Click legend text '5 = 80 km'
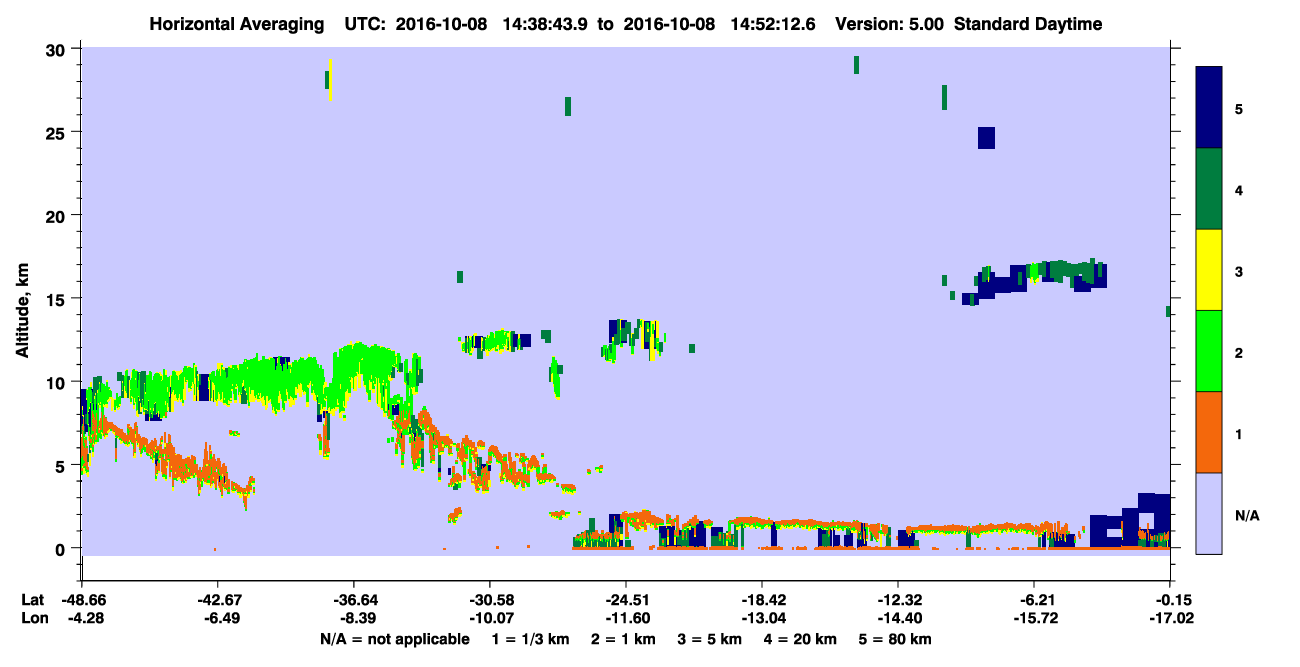Screen dimensions: 1300x667 pyautogui.click(x=896, y=639)
